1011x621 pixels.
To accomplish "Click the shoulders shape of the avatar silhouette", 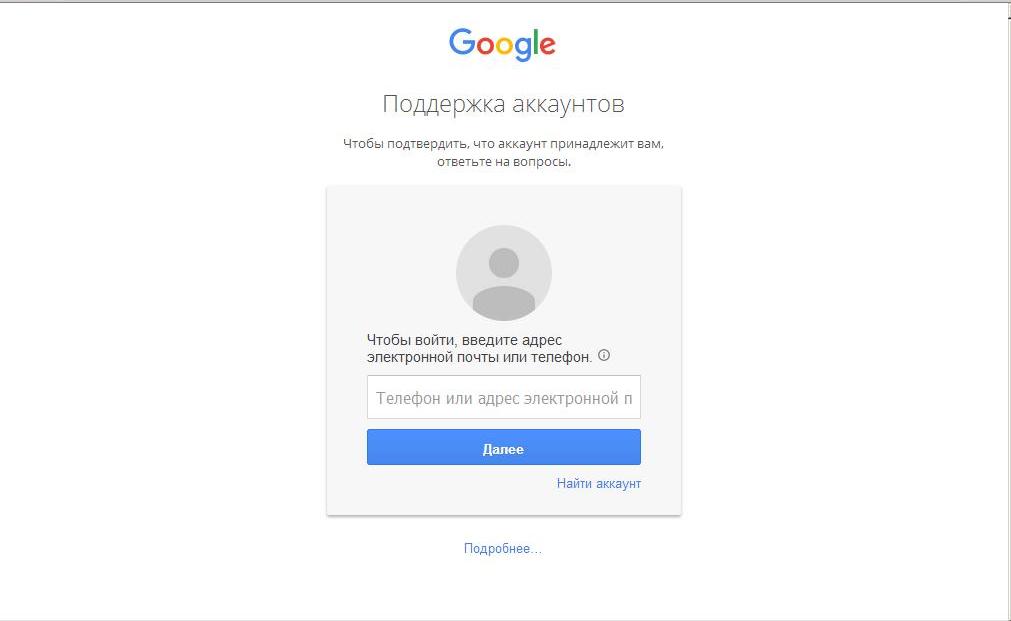I will (504, 302).
